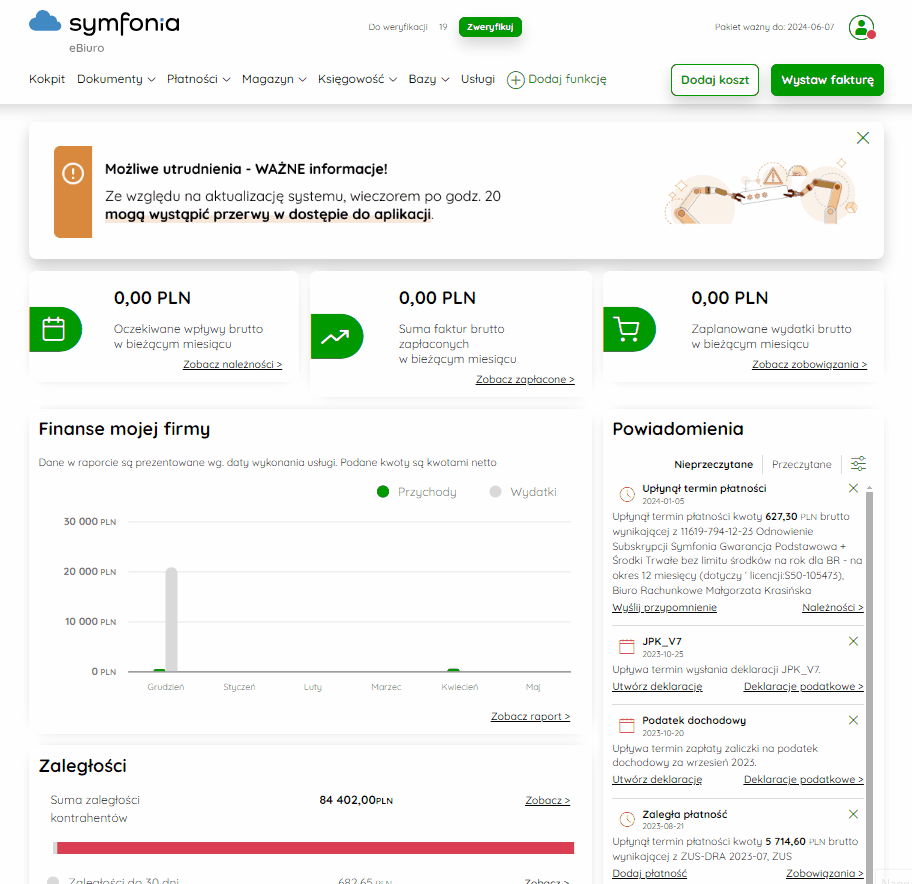Click the plus icon beside Dodaj funkcję
This screenshot has height=884, width=912.
click(x=515, y=80)
